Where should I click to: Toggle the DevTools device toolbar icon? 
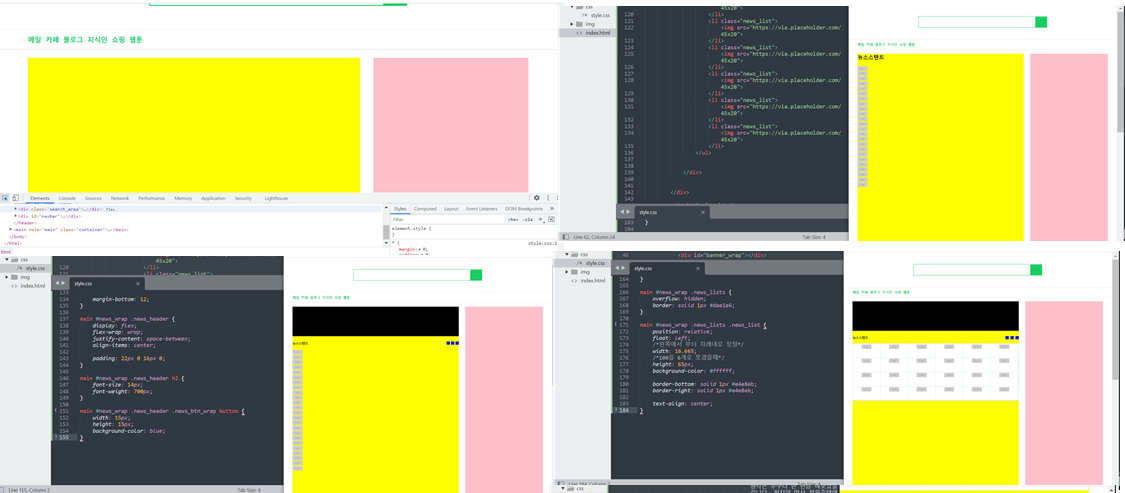[x=15, y=198]
